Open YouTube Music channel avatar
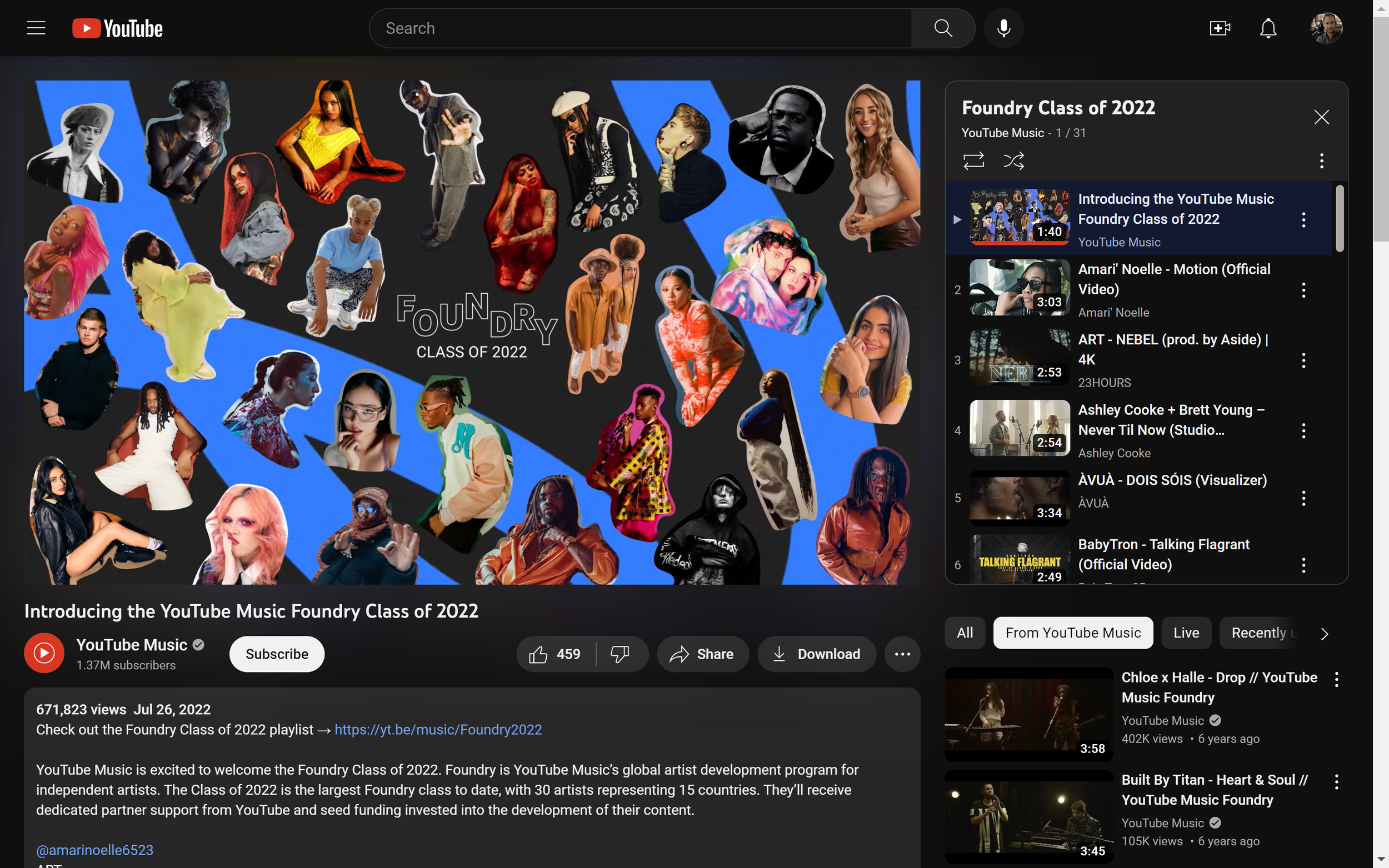This screenshot has width=1389, height=868. click(44, 653)
